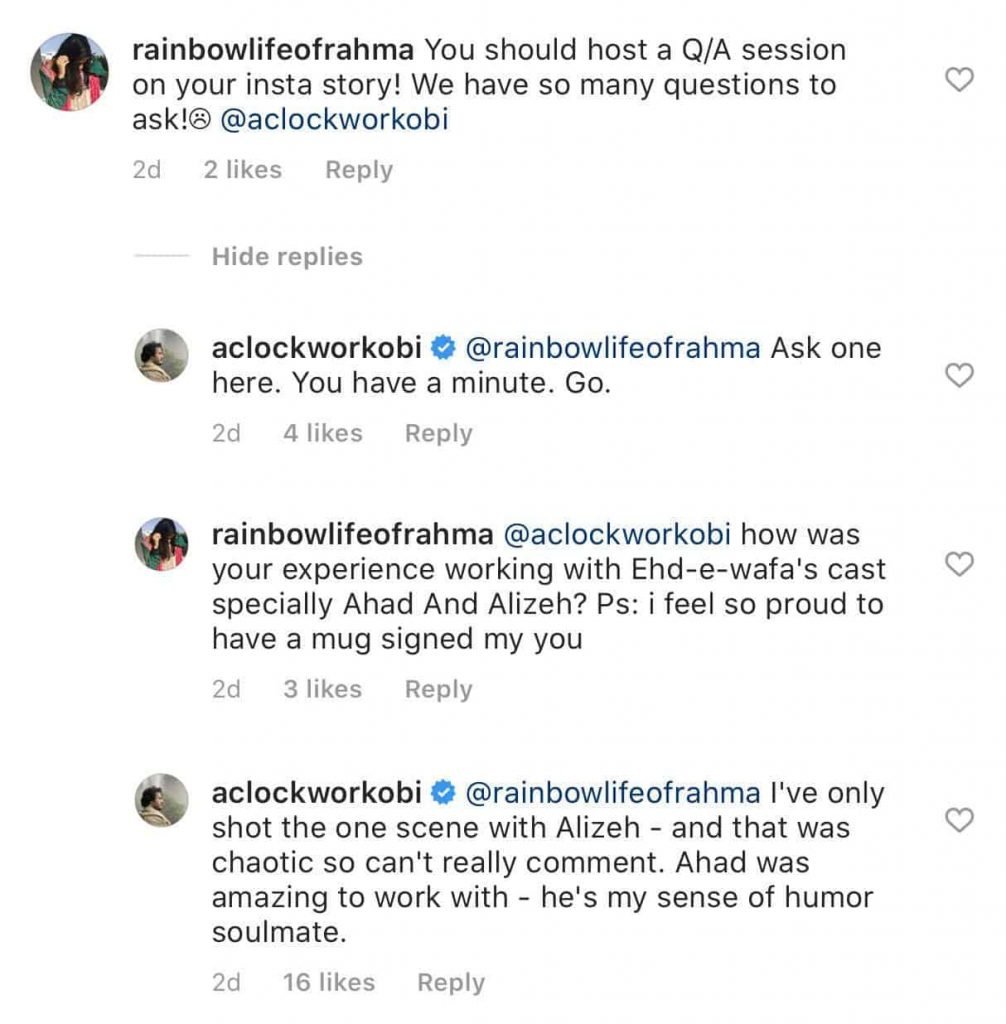The image size is (1006, 1024).
Task: Like rainbowlifeofrahma's Q/A session comment
Action: click(959, 81)
